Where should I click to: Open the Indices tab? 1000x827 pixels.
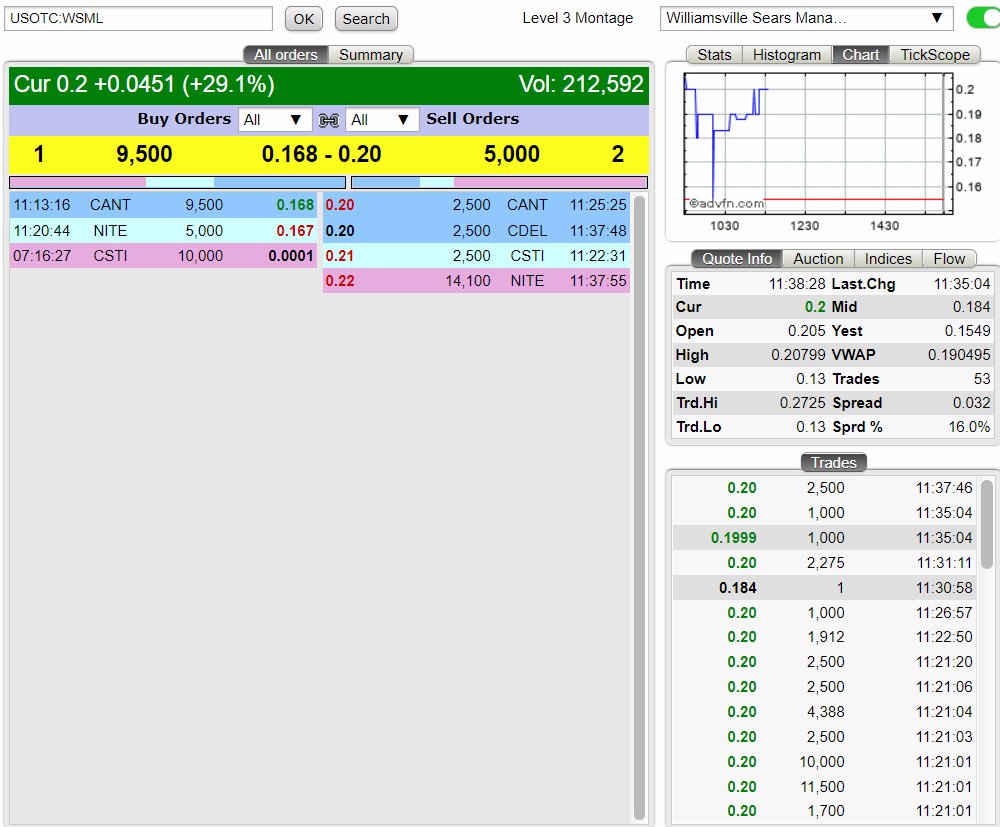pos(888,259)
